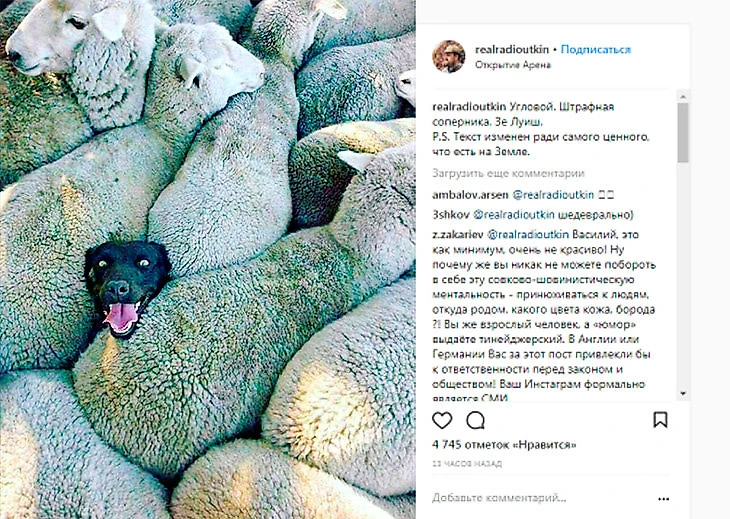
Task: Open ambalov.arsen commenter profile
Action: 470,195
